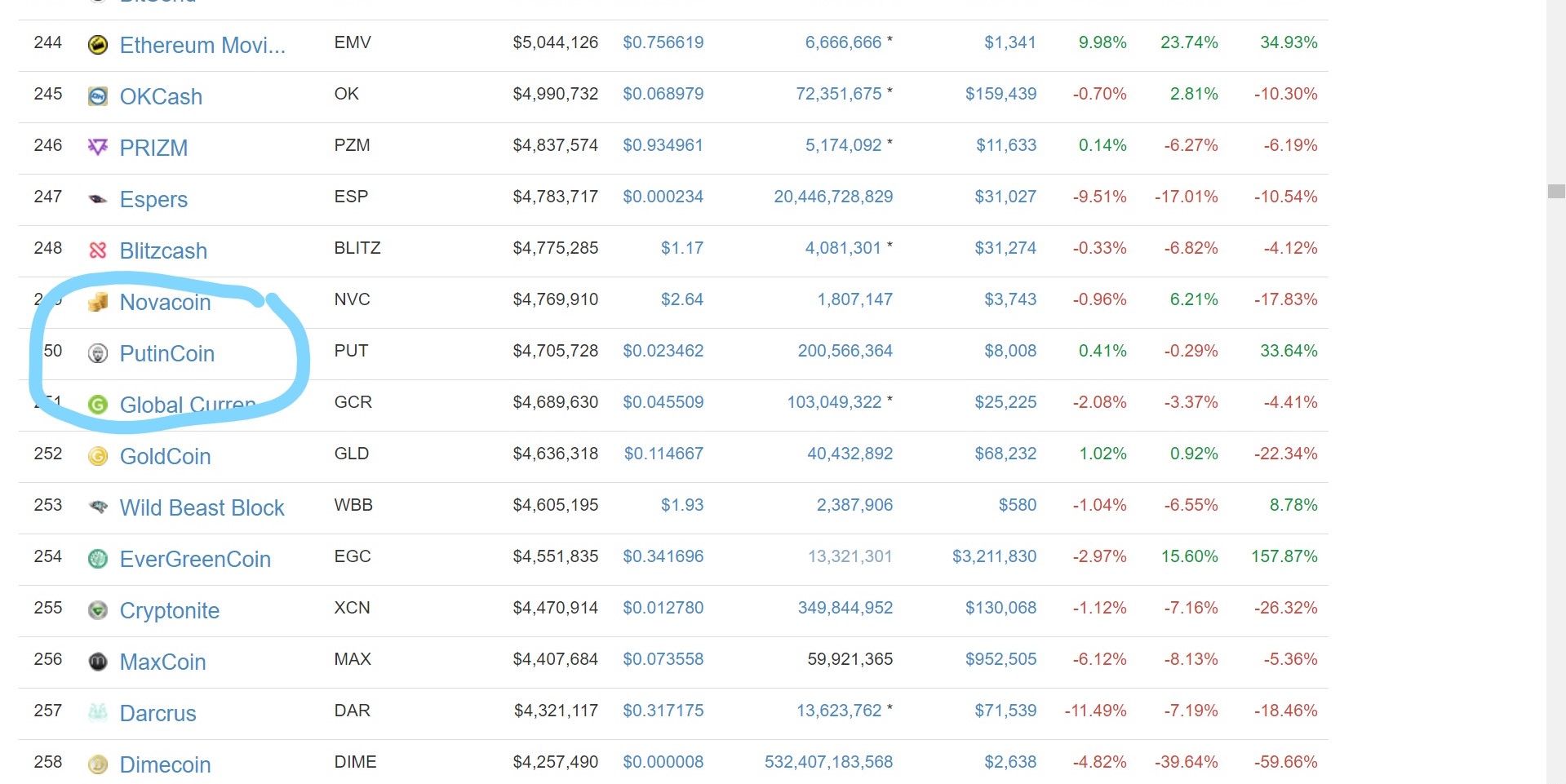The image size is (1566, 784).
Task: Open the Espers coin name link
Action: coord(153,199)
